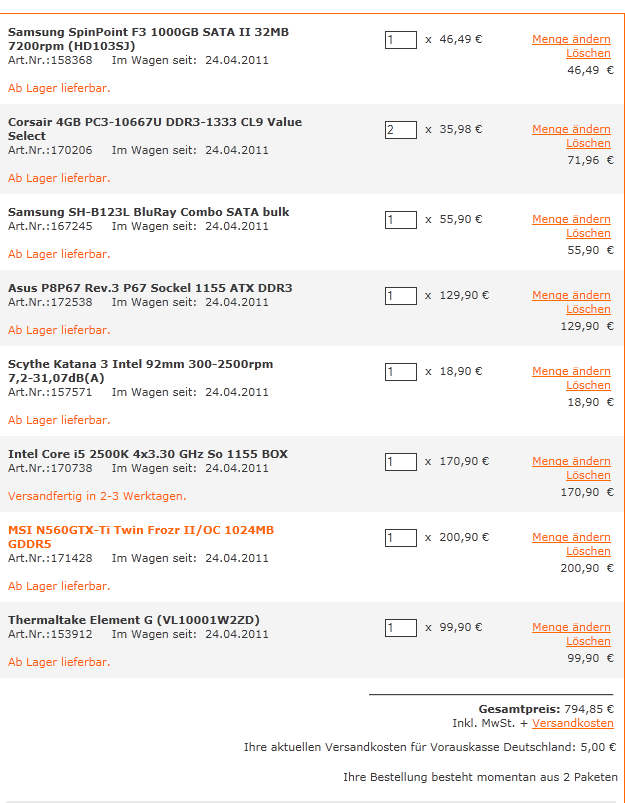Open the Versandkosten shipping costs link
The height and width of the screenshot is (803, 625).
point(572,722)
